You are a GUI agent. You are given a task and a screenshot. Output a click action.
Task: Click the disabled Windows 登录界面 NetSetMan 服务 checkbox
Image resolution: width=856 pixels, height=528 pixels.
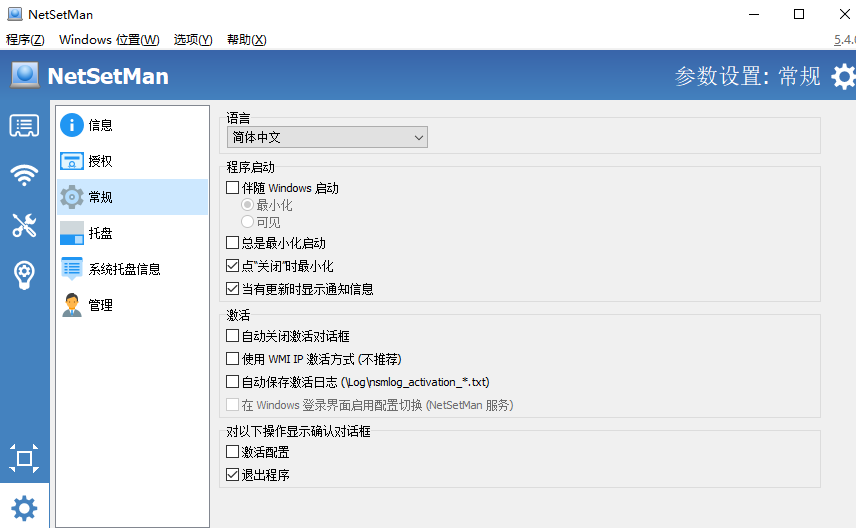coord(233,405)
